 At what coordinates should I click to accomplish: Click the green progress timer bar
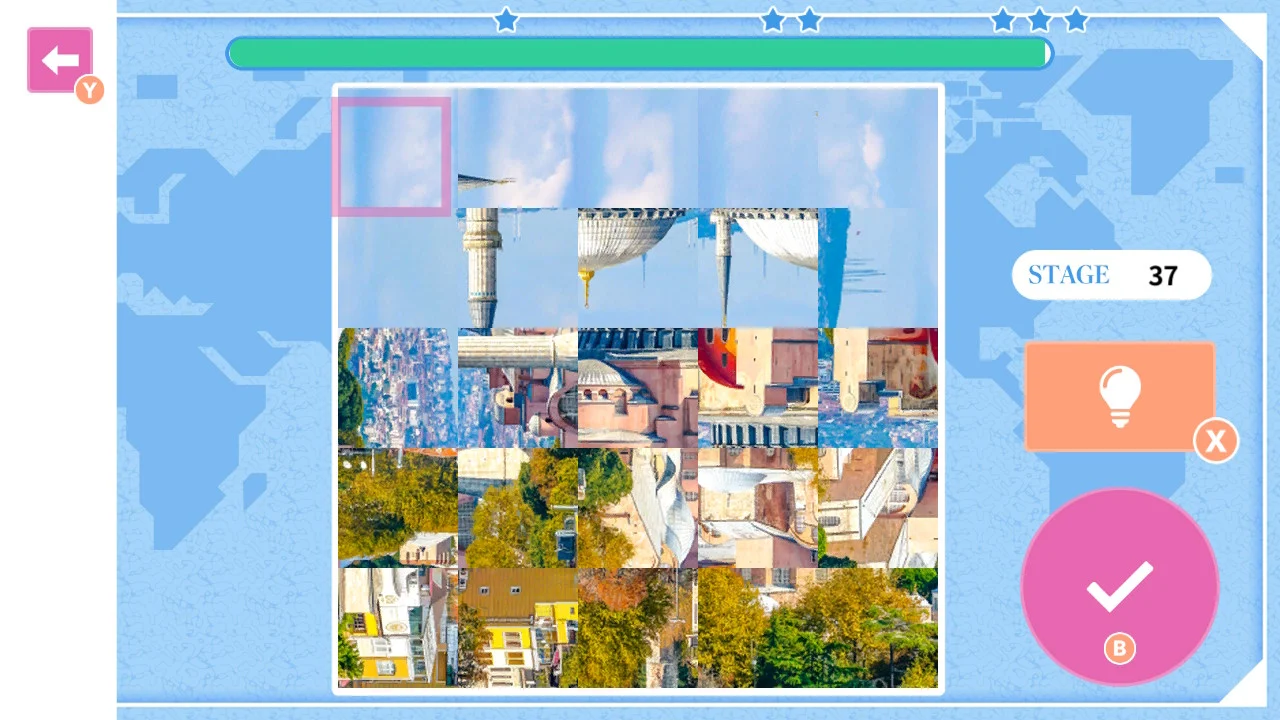click(x=639, y=53)
